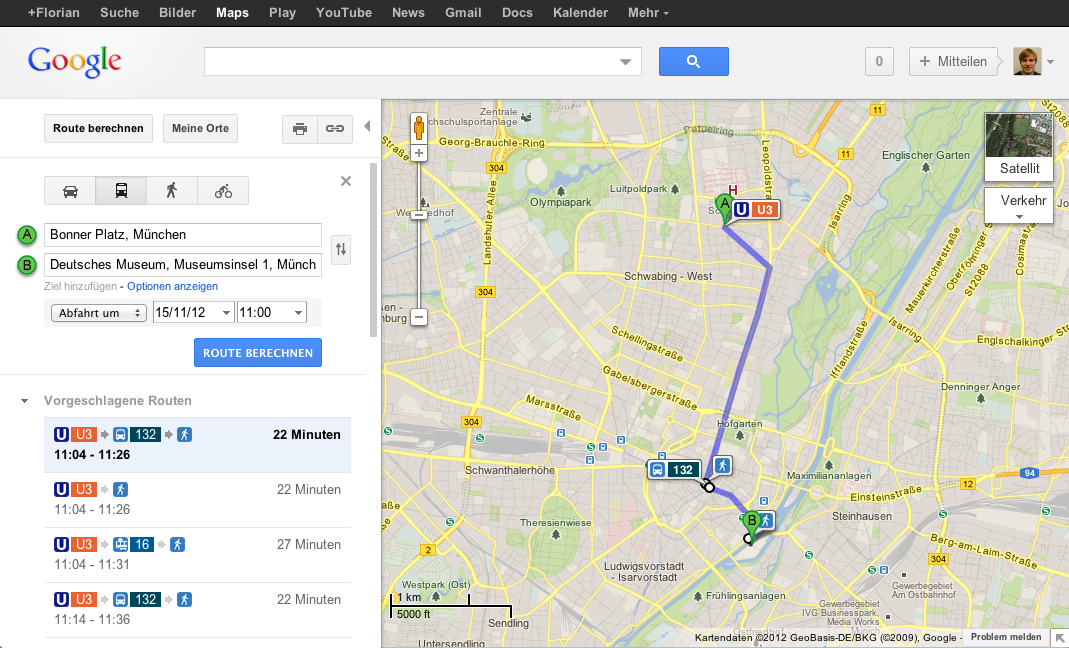Collapse Vorgeschlagene Routen section triangle
The height and width of the screenshot is (648, 1069).
coord(25,401)
